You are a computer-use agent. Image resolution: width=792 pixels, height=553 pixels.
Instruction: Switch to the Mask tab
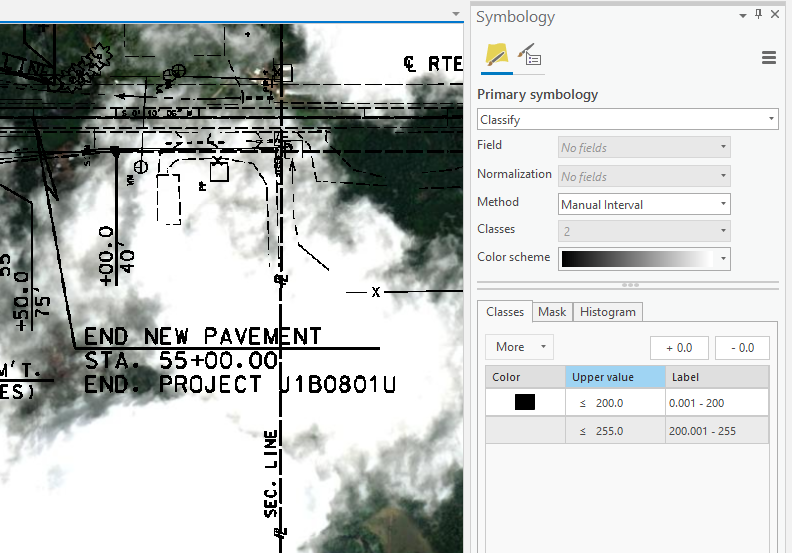(552, 312)
